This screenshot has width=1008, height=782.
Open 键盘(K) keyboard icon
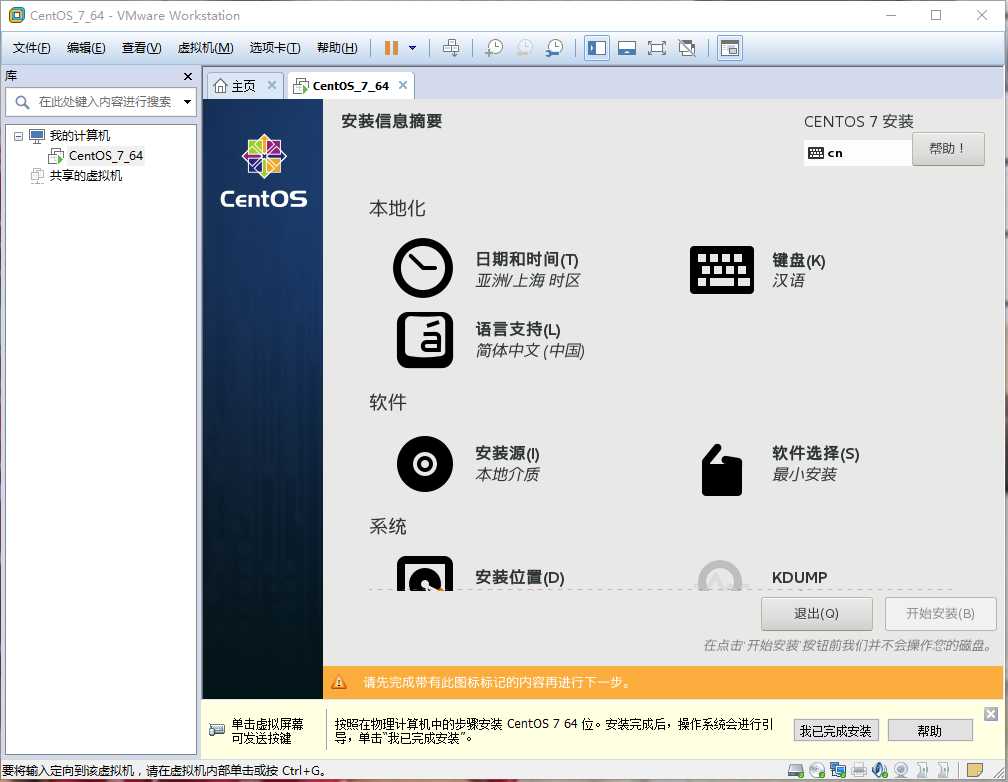tap(721, 269)
